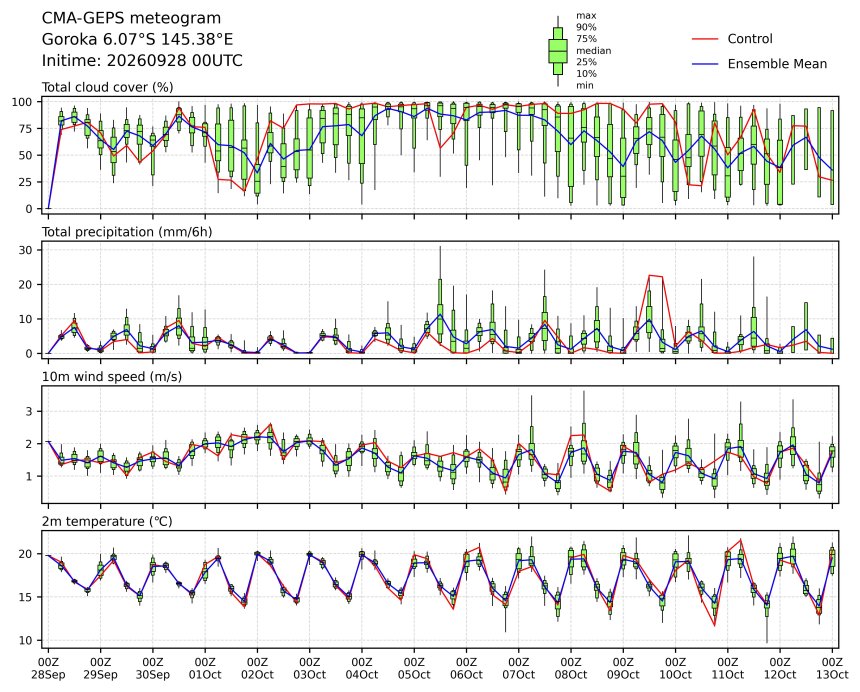
Task: Click the box-and-whisker legend icon
Action: pyautogui.click(x=558, y=51)
